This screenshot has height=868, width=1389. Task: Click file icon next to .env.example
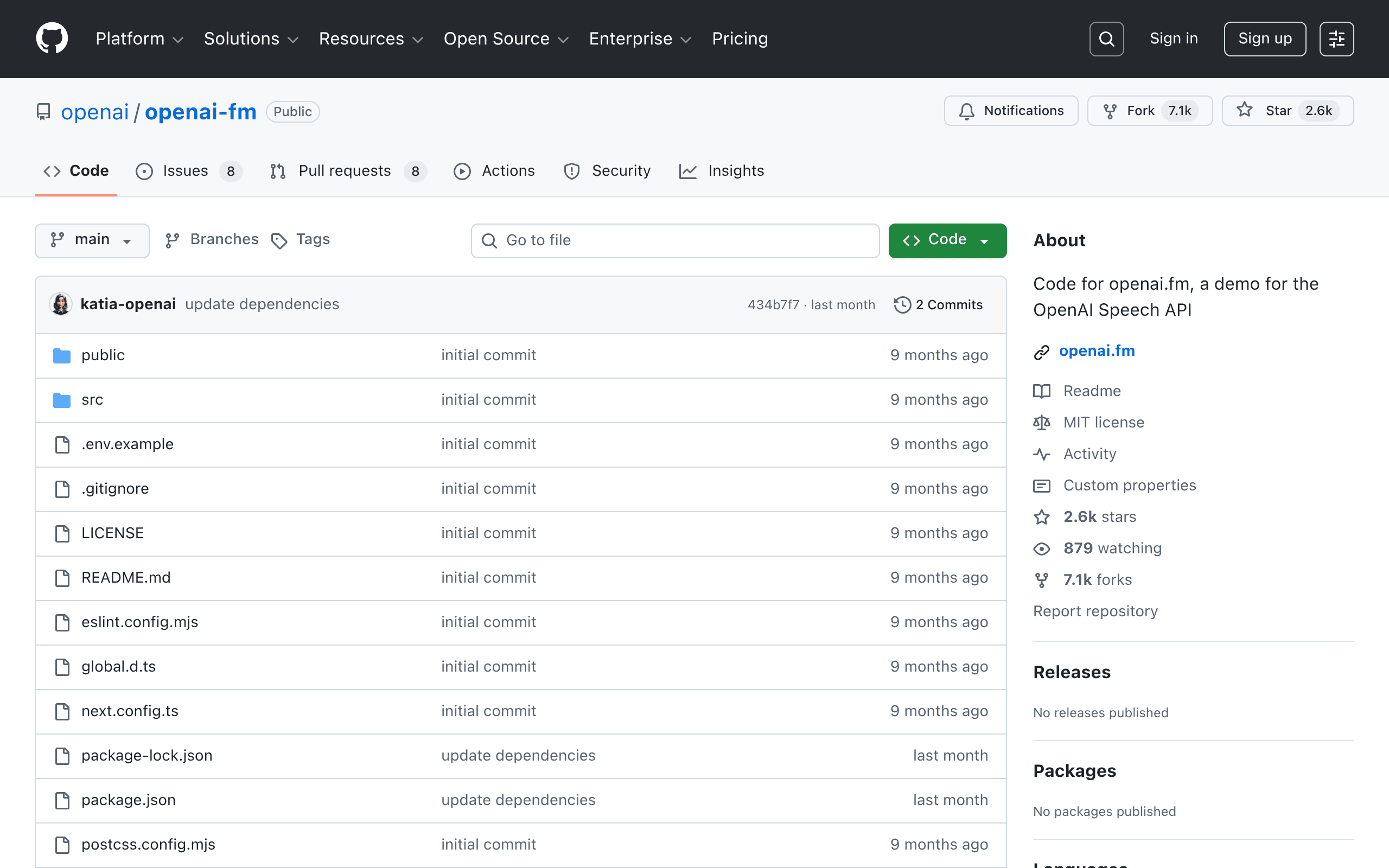point(62,444)
